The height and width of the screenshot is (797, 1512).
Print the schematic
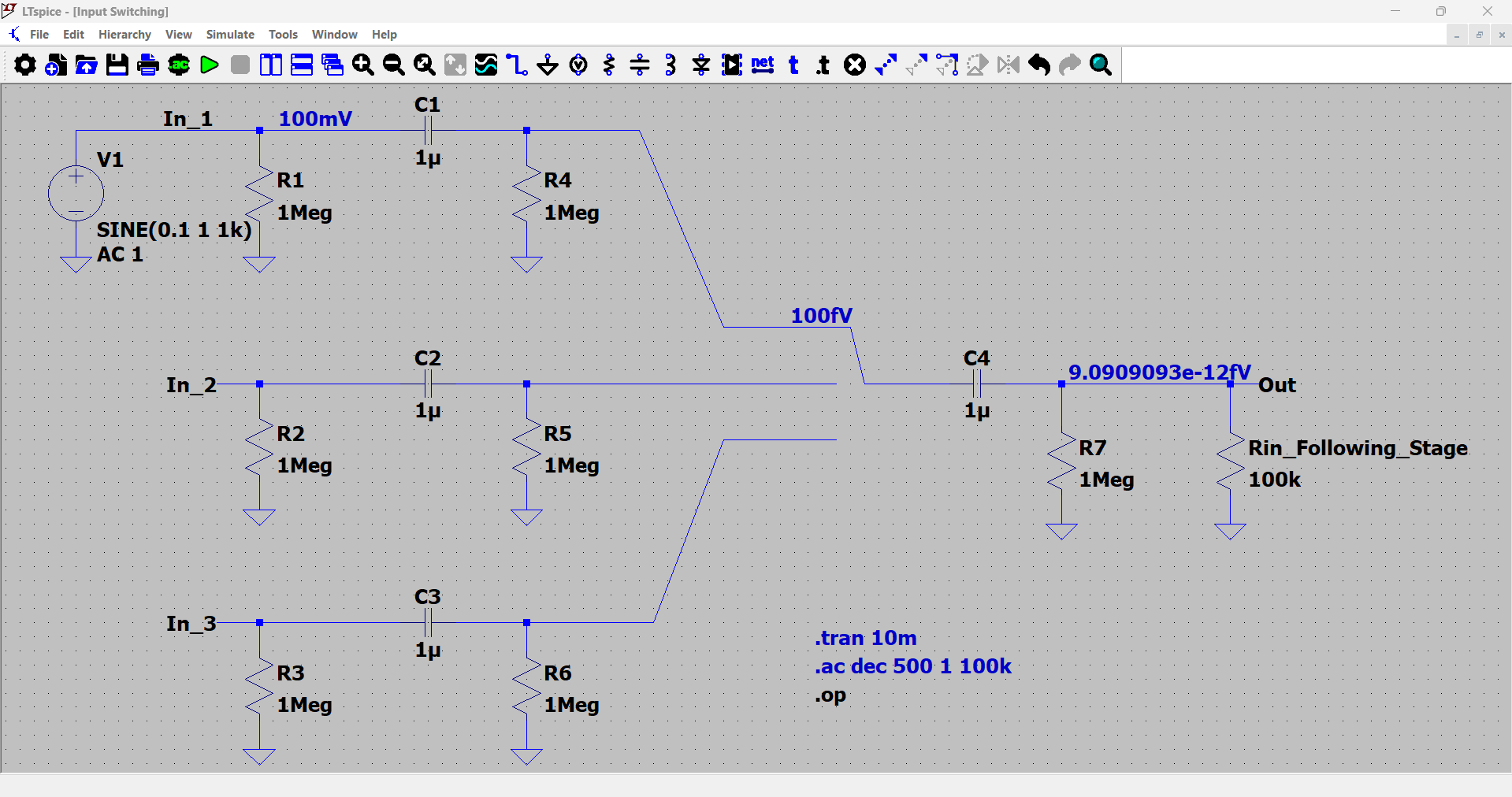coord(148,65)
